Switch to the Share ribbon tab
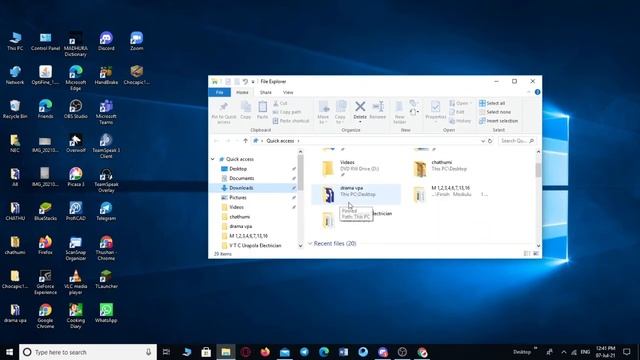This screenshot has width=640, height=360. pyautogui.click(x=266, y=92)
